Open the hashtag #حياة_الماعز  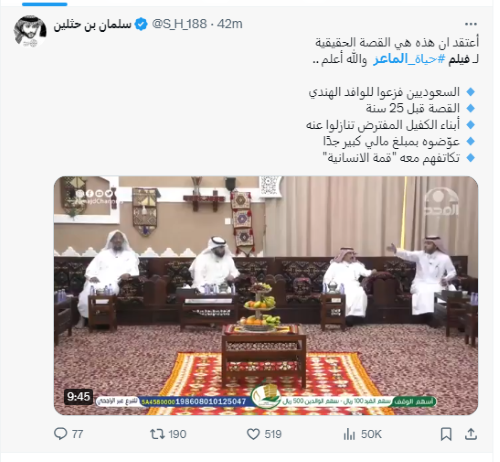(x=409, y=59)
